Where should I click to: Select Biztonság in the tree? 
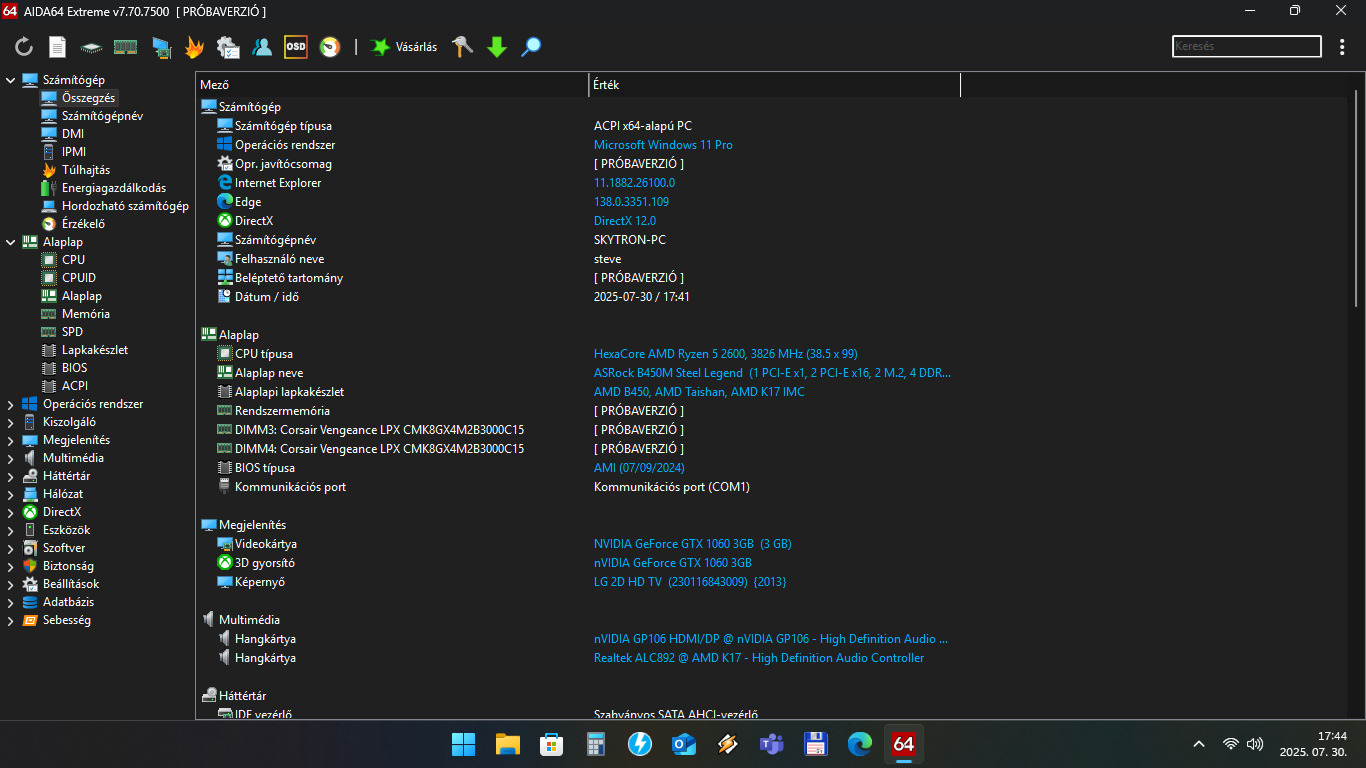[x=68, y=566]
